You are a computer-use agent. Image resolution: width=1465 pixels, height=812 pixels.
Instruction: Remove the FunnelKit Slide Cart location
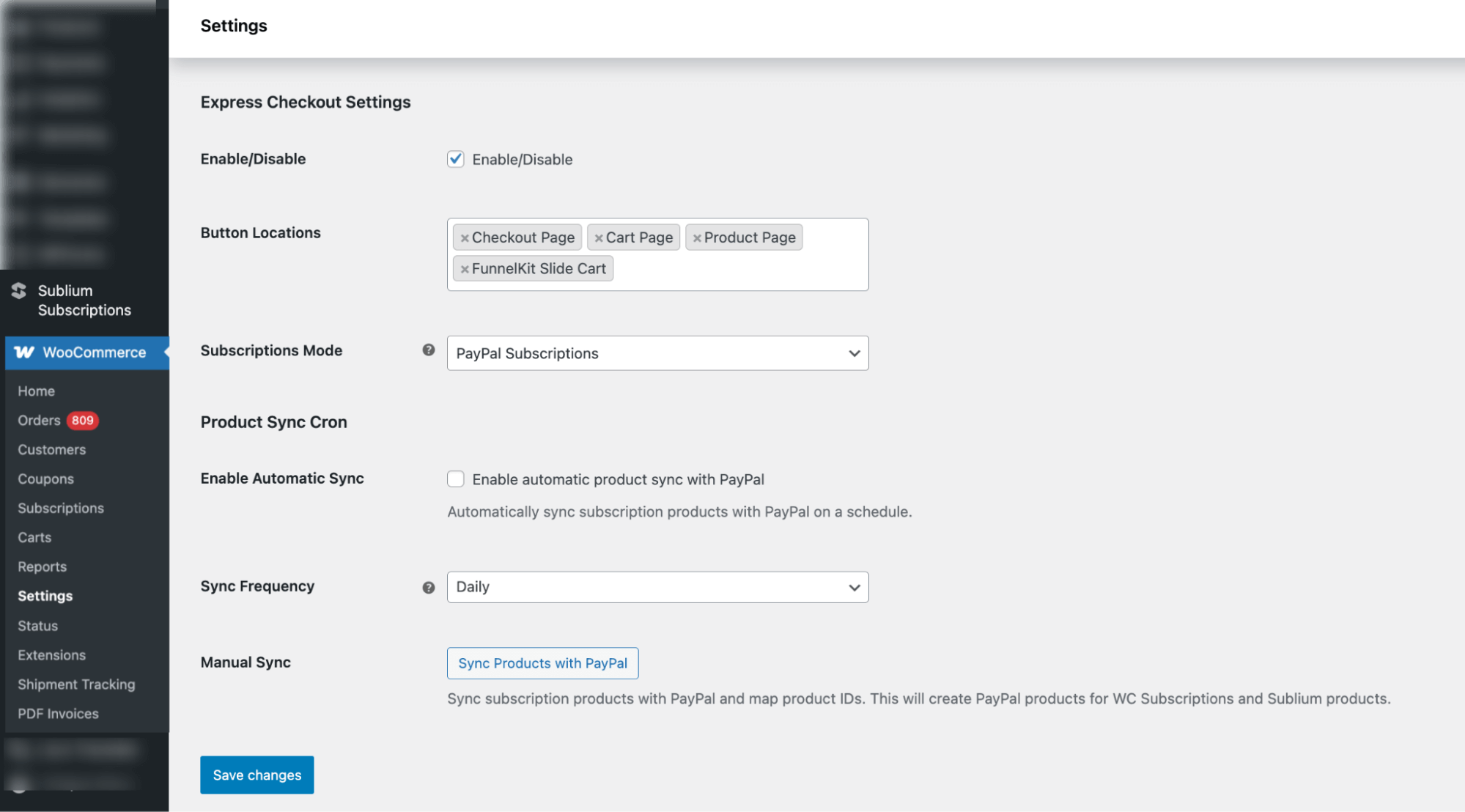[x=464, y=268]
